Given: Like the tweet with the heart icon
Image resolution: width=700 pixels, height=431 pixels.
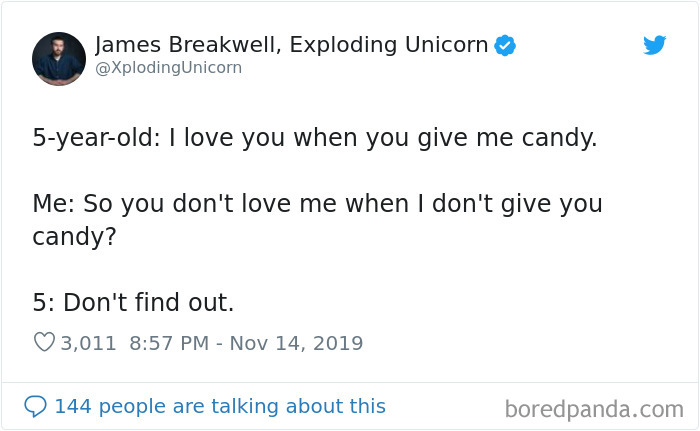Looking at the screenshot, I should (44, 343).
